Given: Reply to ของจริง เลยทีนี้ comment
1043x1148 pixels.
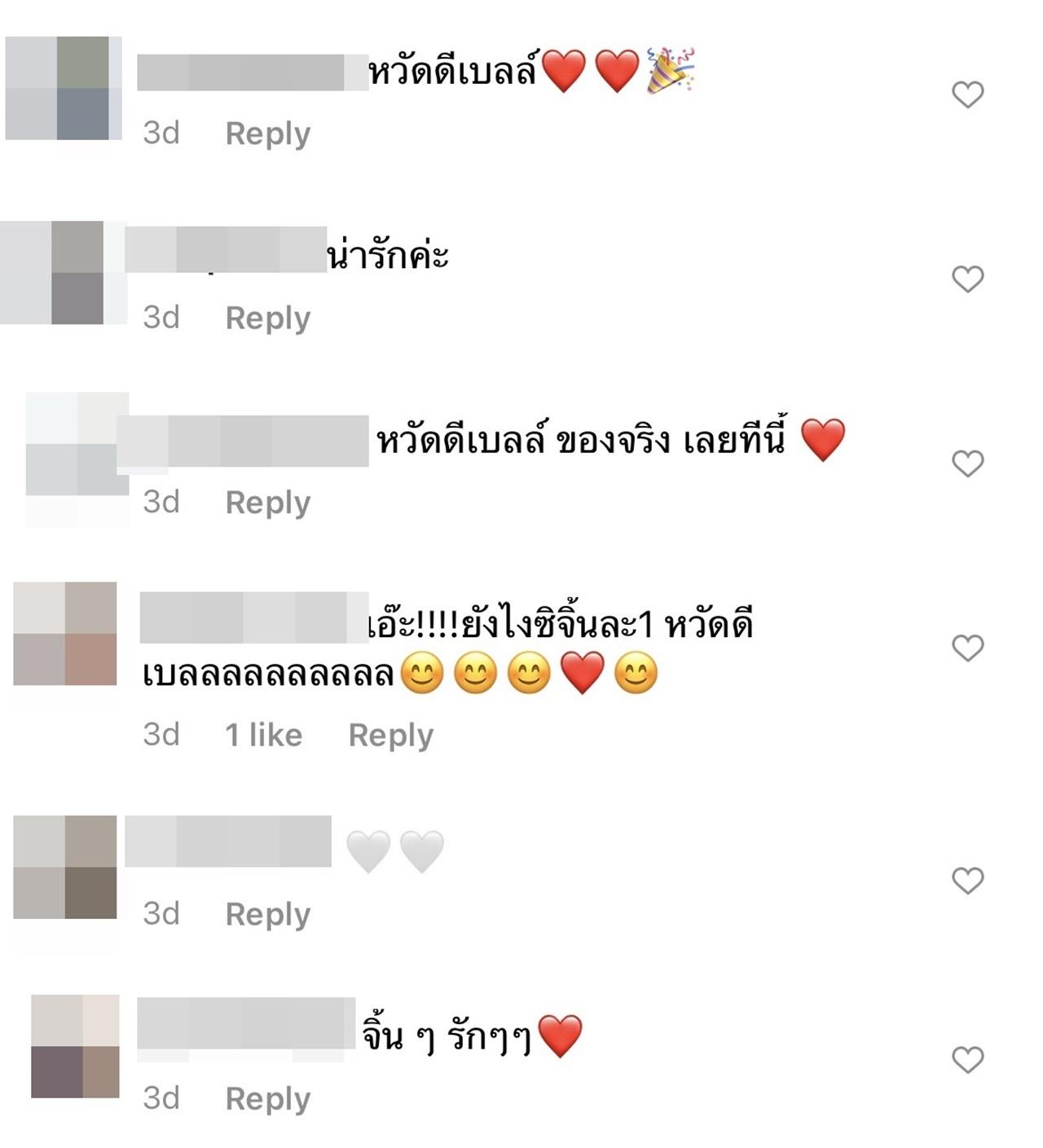Looking at the screenshot, I should point(268,503).
